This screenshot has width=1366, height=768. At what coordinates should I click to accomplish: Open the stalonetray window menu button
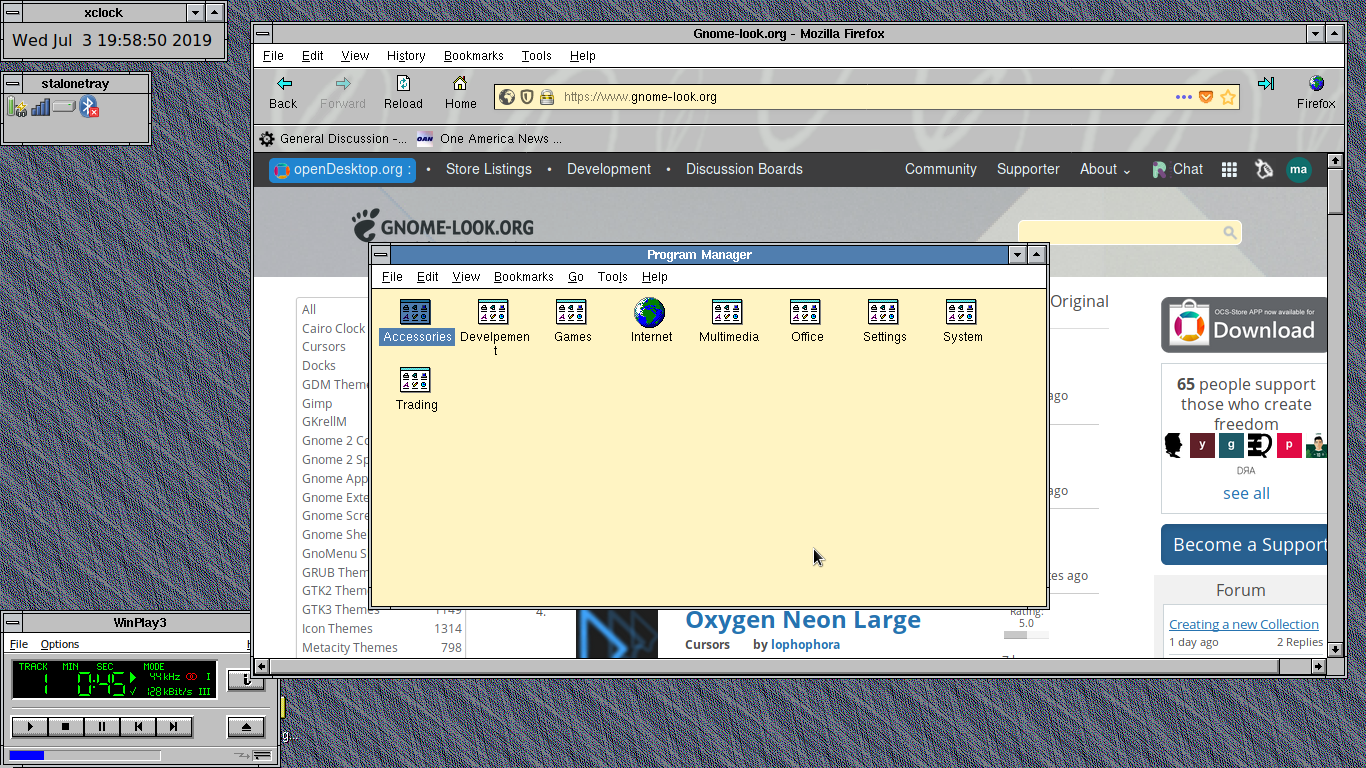coord(14,84)
